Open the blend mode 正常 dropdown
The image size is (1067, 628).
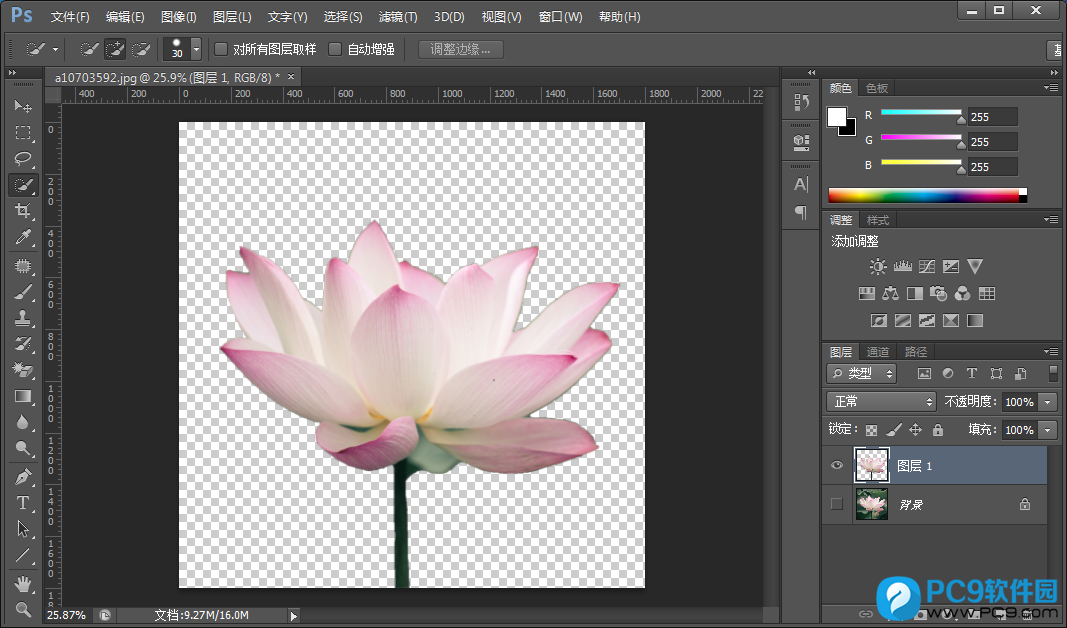[x=881, y=401]
